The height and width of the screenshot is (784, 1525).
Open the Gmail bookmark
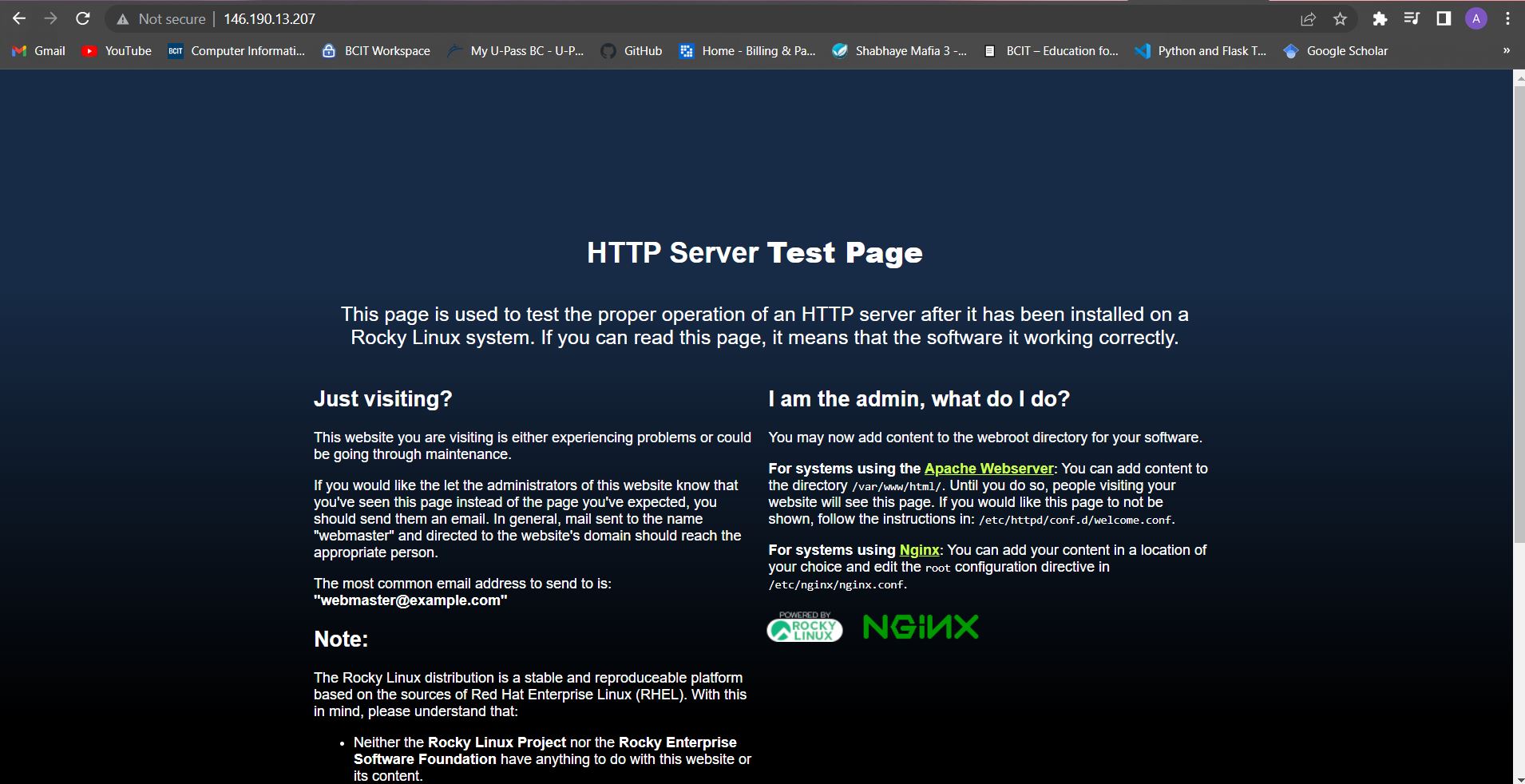[39, 50]
